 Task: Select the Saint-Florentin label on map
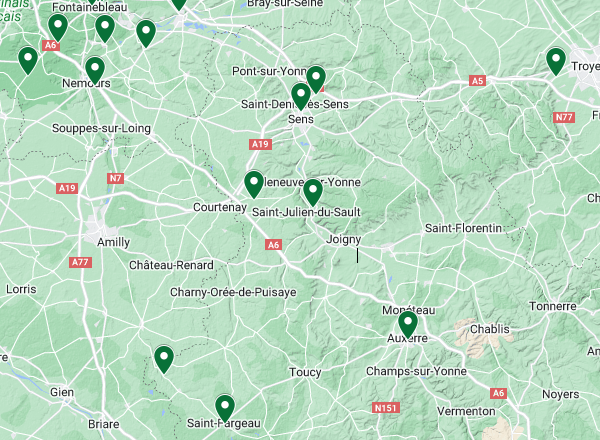point(463,228)
